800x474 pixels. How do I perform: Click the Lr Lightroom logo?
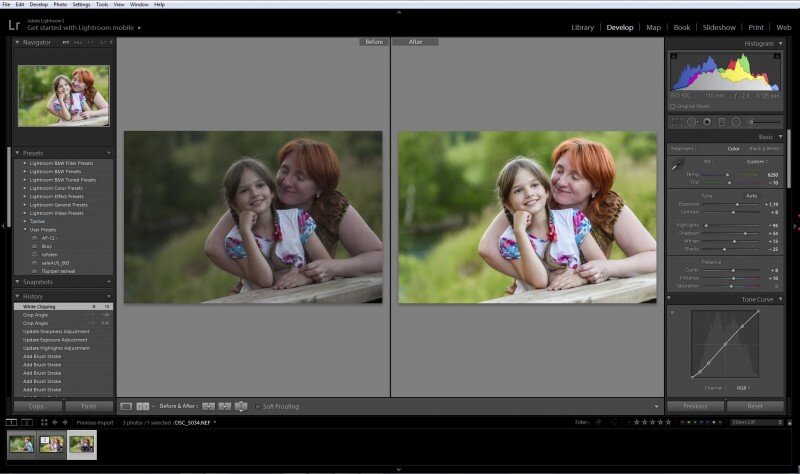coord(14,25)
